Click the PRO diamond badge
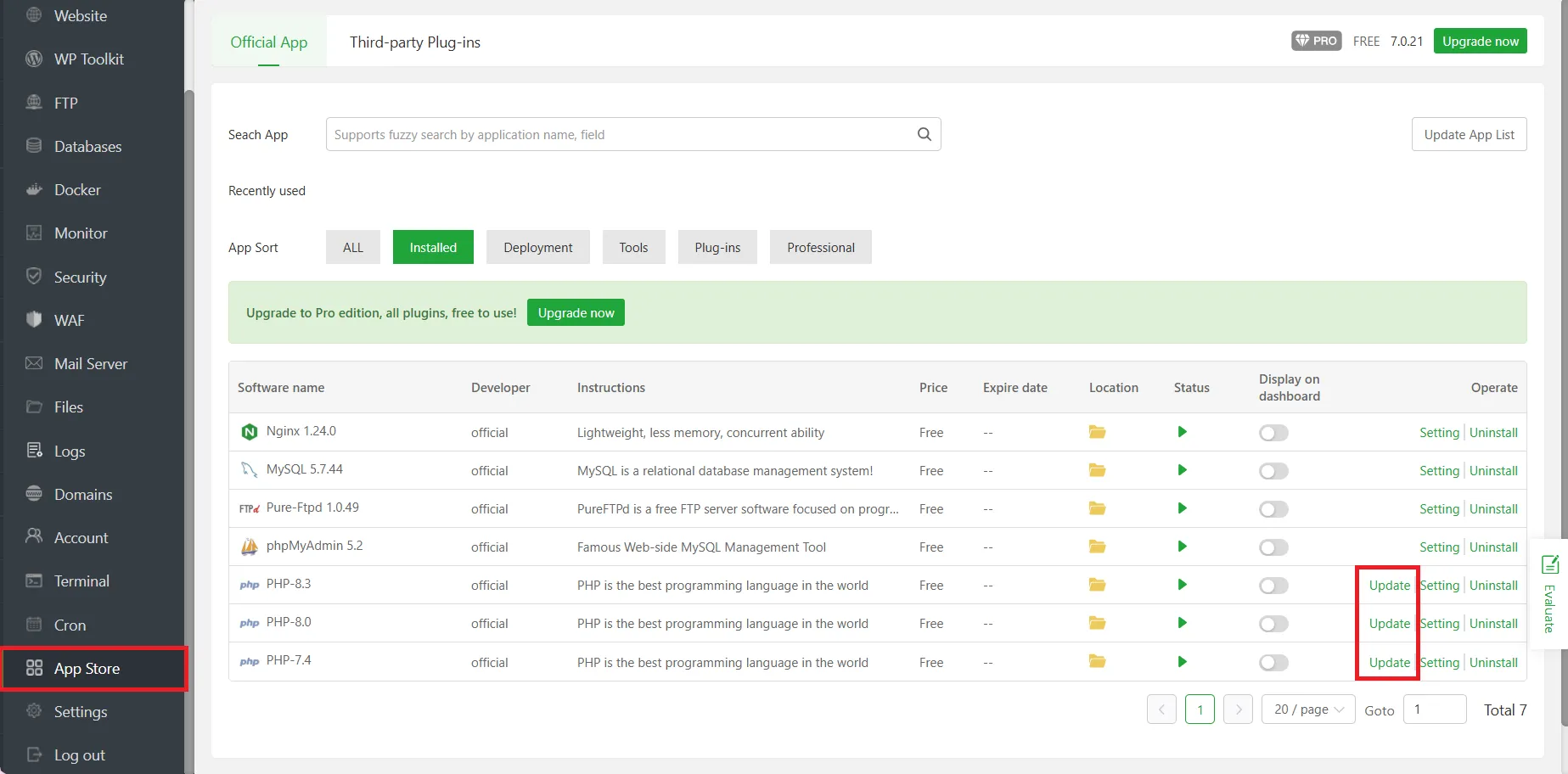Image resolution: width=1568 pixels, height=774 pixels. click(x=1317, y=41)
